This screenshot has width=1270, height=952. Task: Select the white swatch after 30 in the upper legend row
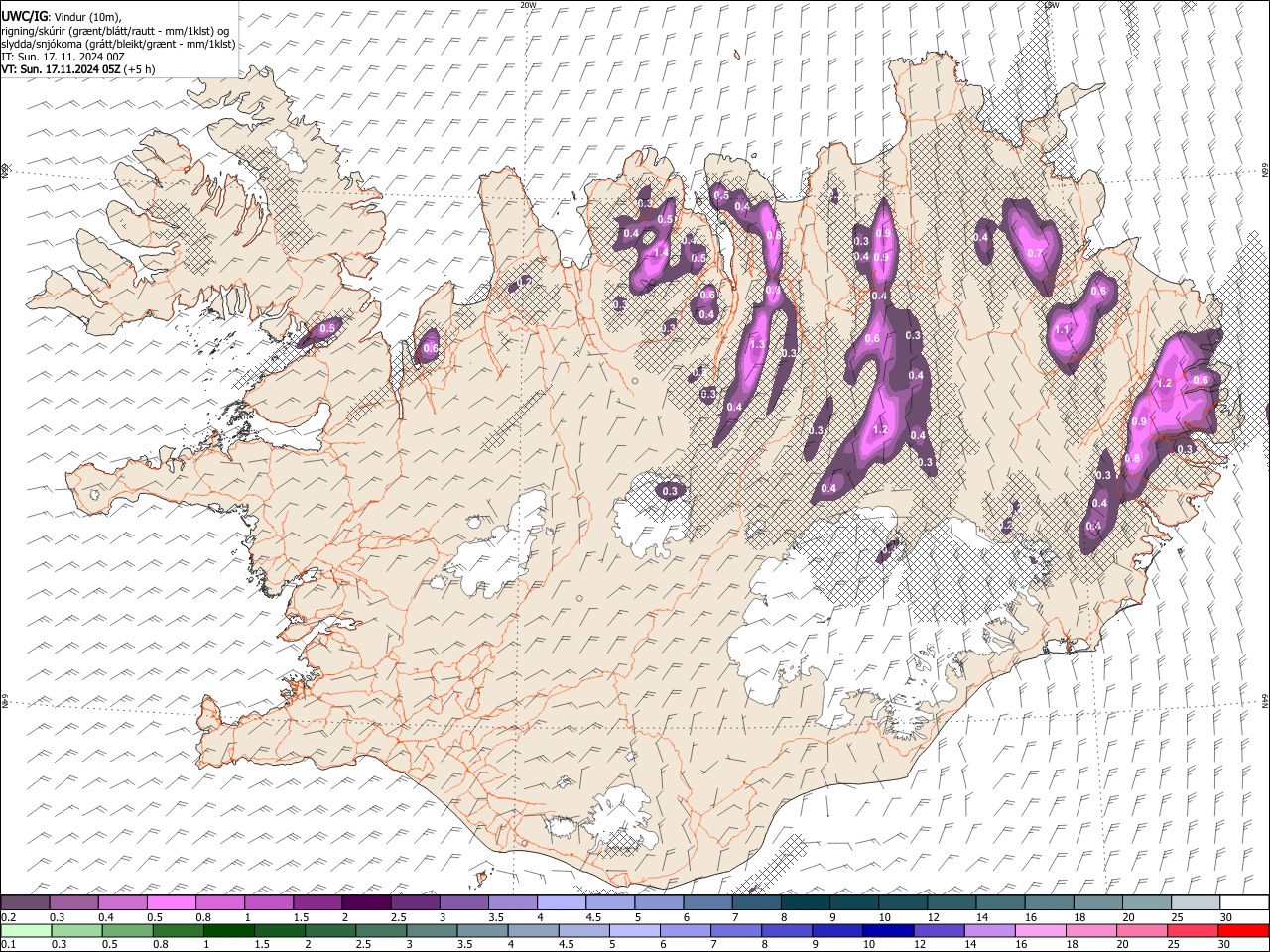(x=1243, y=902)
